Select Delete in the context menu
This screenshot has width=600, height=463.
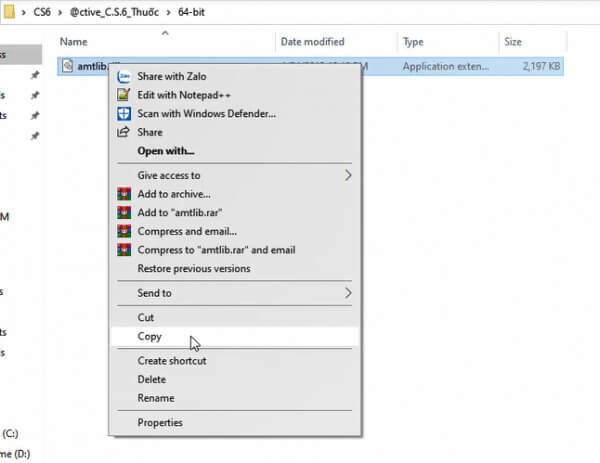pos(152,380)
